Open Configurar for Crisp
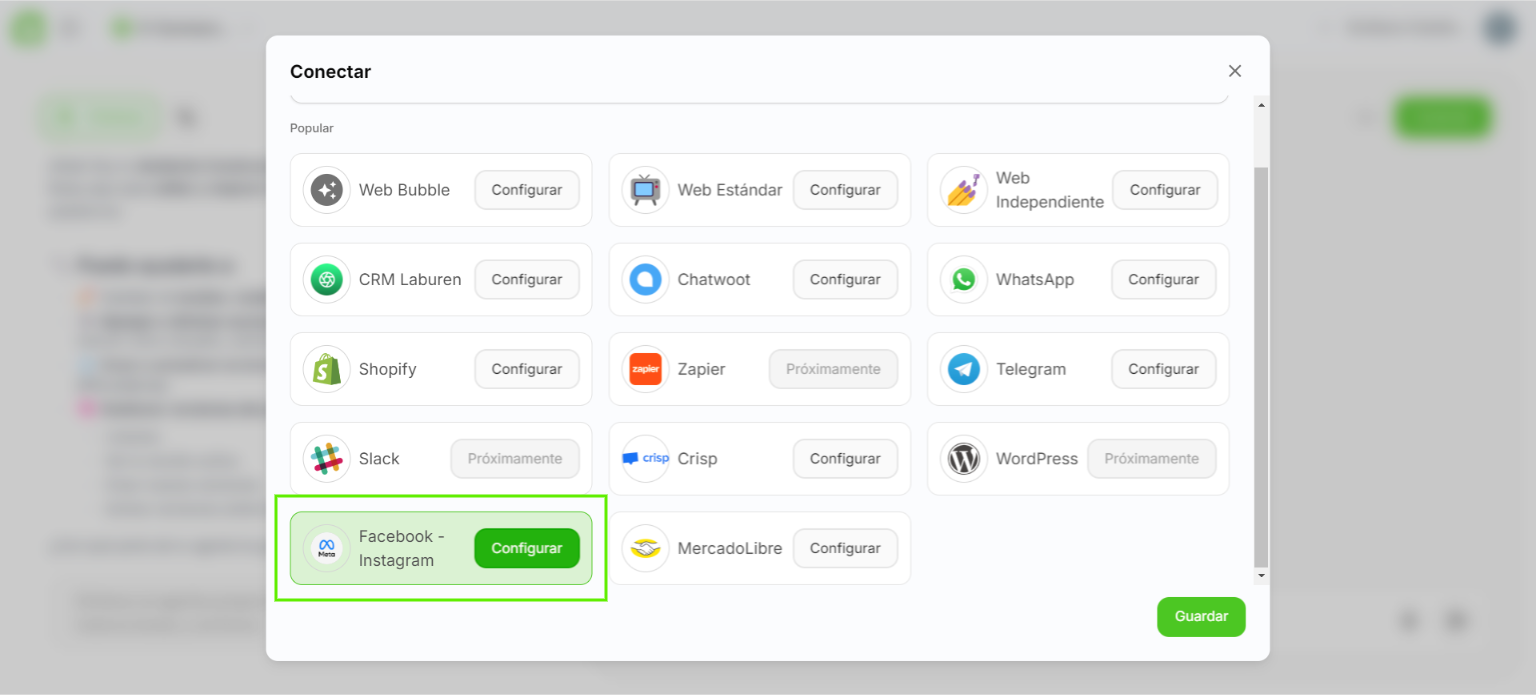 845,459
